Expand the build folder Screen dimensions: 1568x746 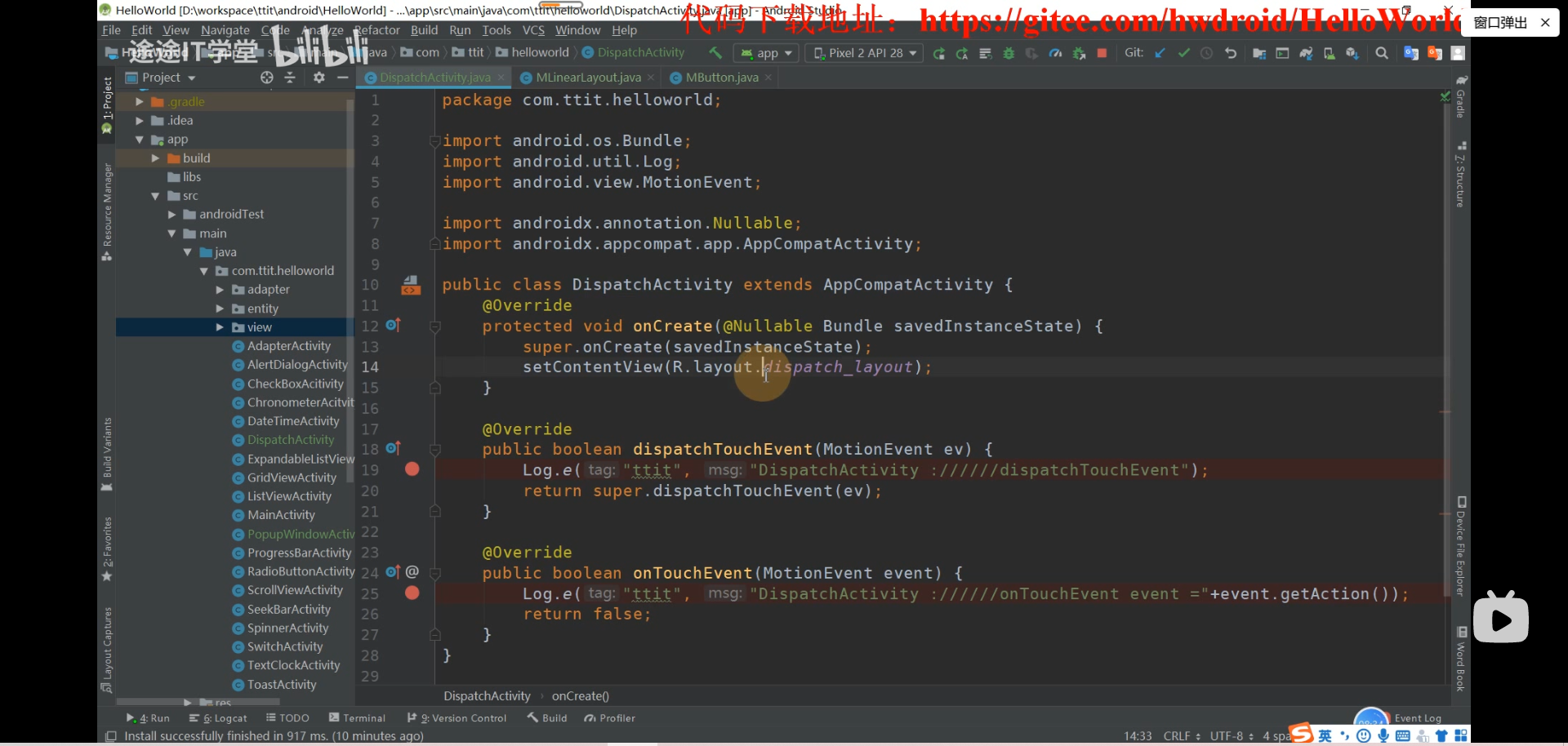[155, 158]
